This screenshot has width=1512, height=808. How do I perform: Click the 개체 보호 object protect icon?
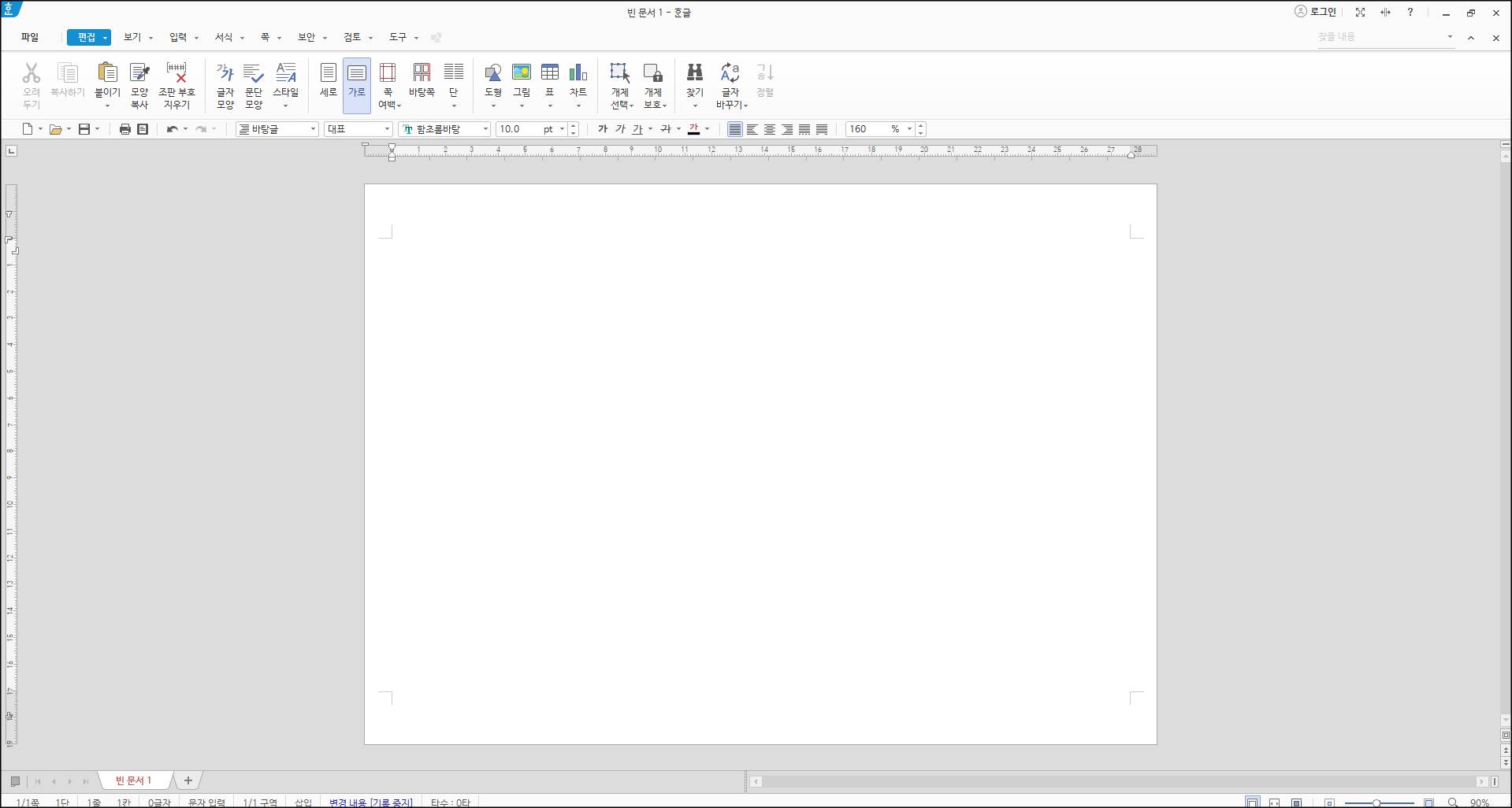pos(653,72)
